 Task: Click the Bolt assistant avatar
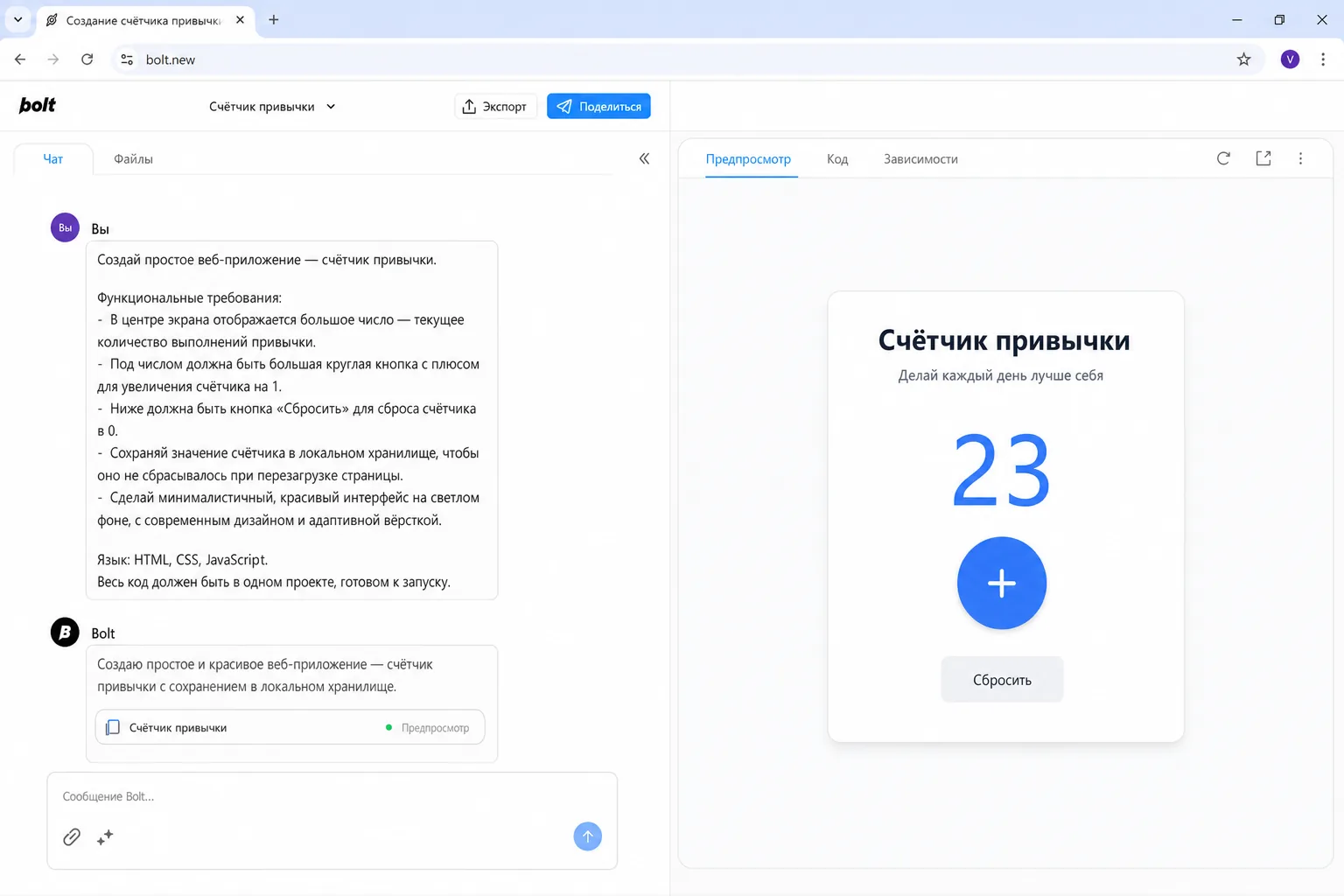65,632
